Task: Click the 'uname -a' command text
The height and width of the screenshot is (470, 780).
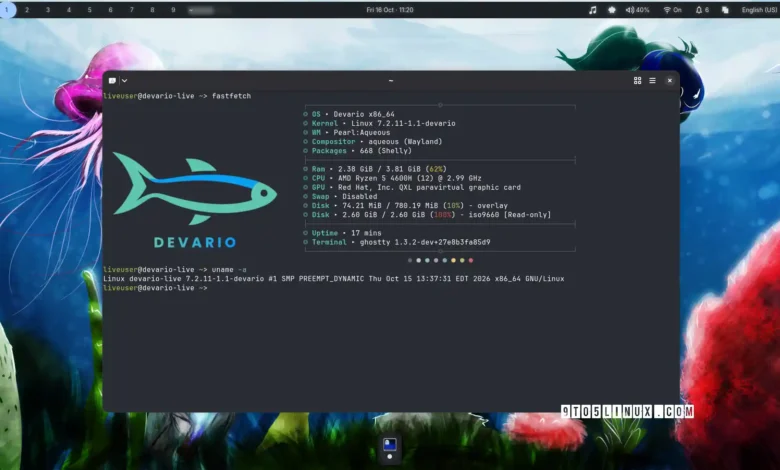Action: pos(229,270)
